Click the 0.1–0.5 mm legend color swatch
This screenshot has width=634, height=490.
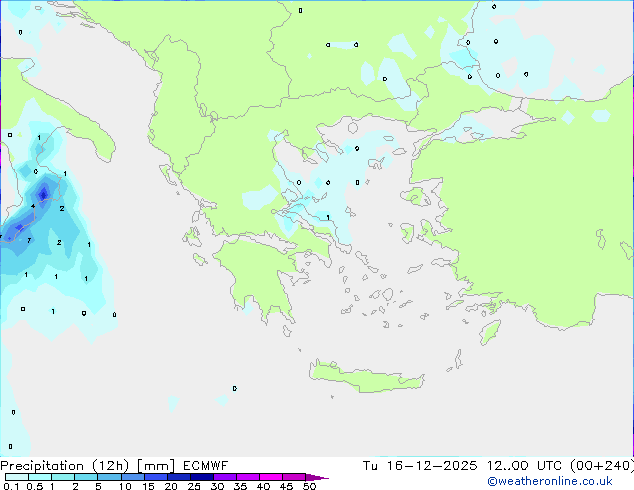coord(17,477)
